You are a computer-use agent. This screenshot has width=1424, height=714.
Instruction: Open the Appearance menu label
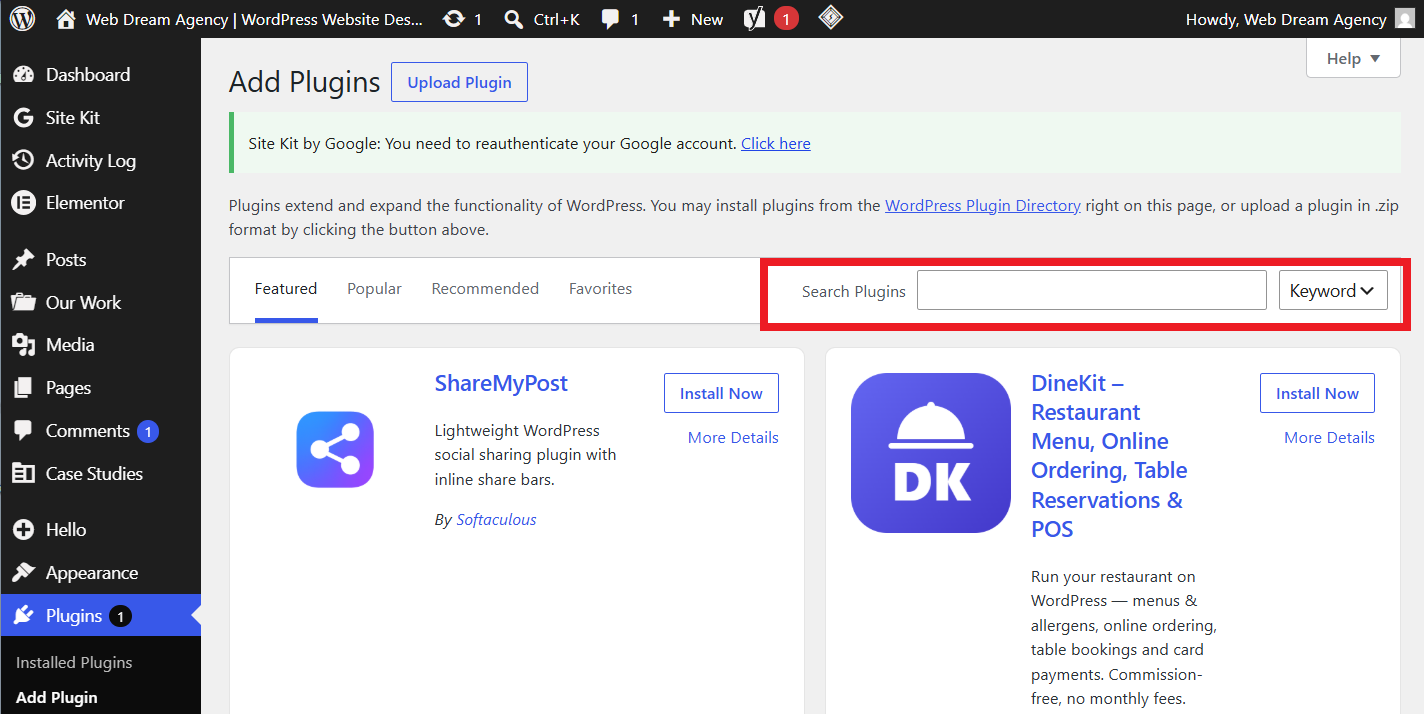pyautogui.click(x=92, y=573)
